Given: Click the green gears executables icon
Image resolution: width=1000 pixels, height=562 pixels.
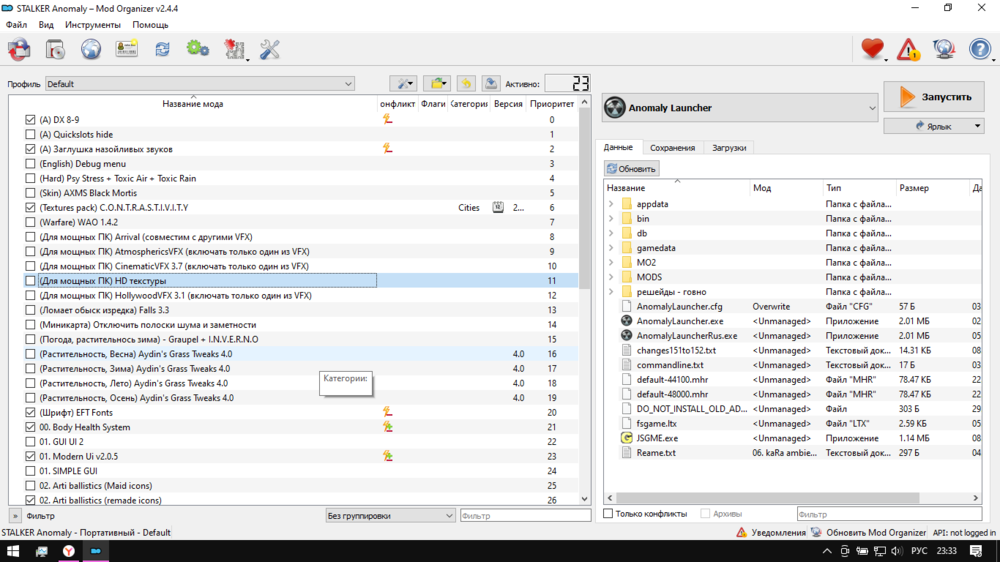Looking at the screenshot, I should click(198, 48).
